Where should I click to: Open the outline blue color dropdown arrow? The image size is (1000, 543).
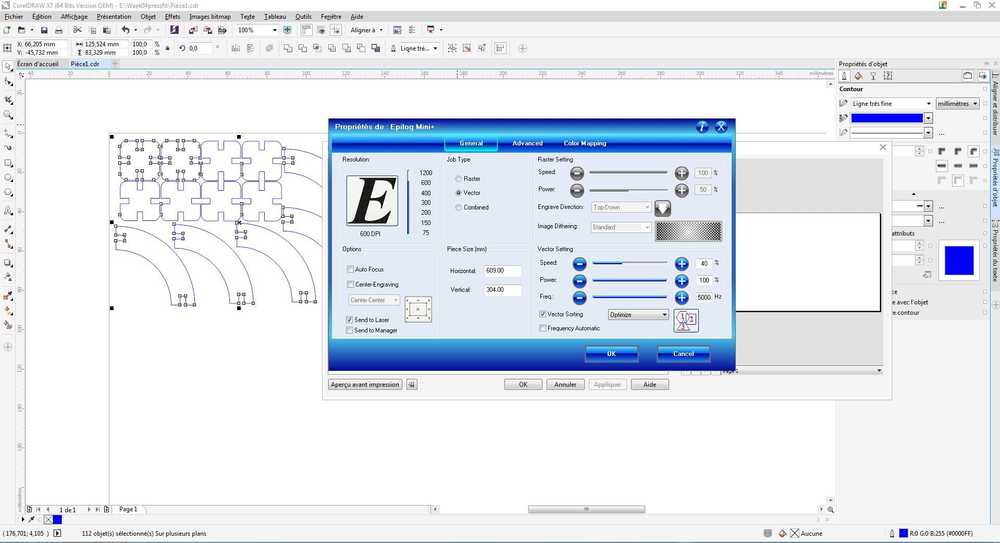[x=928, y=118]
